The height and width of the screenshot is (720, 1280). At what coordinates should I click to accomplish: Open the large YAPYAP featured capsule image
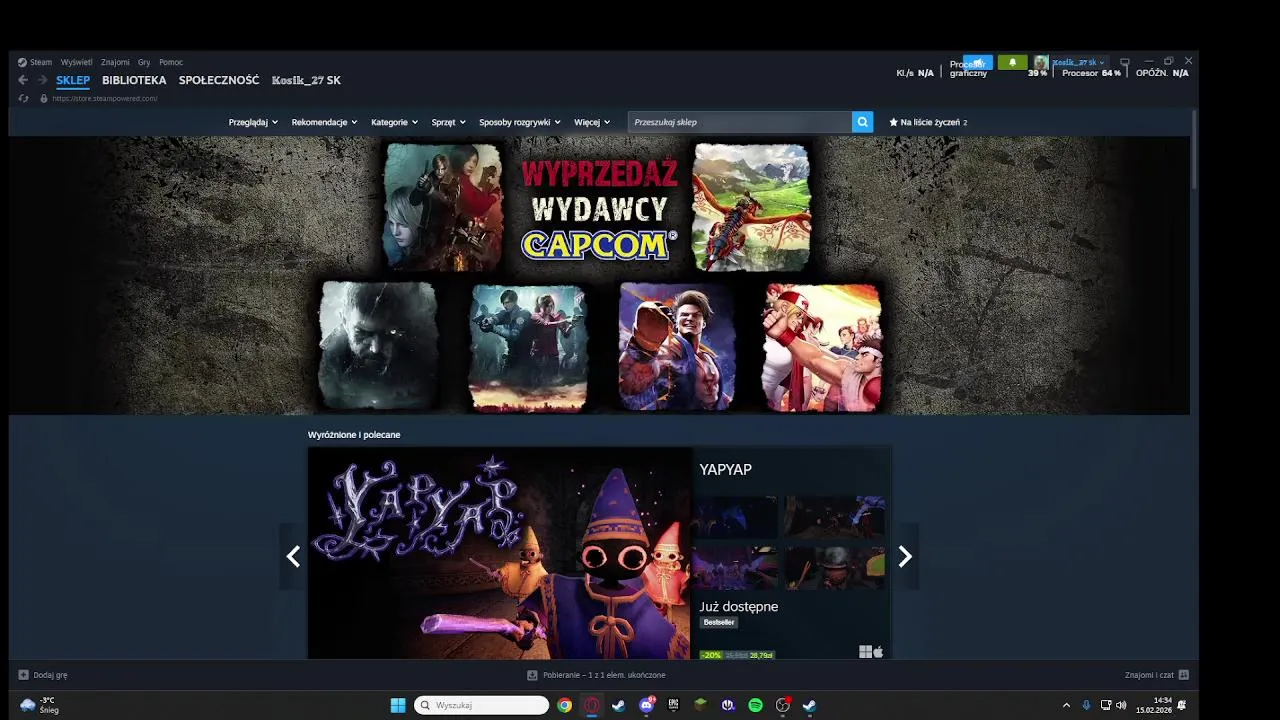[x=499, y=553]
